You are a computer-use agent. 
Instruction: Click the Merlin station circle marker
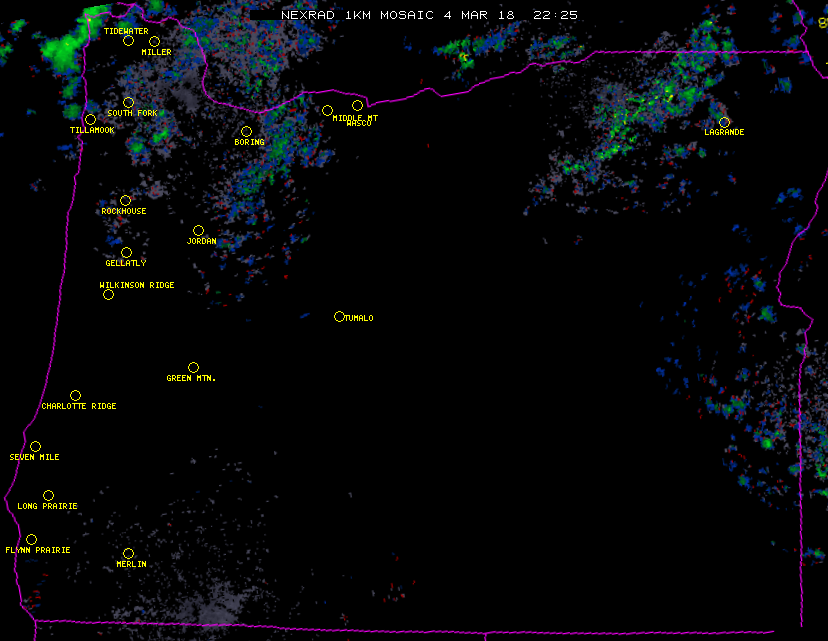coord(128,554)
